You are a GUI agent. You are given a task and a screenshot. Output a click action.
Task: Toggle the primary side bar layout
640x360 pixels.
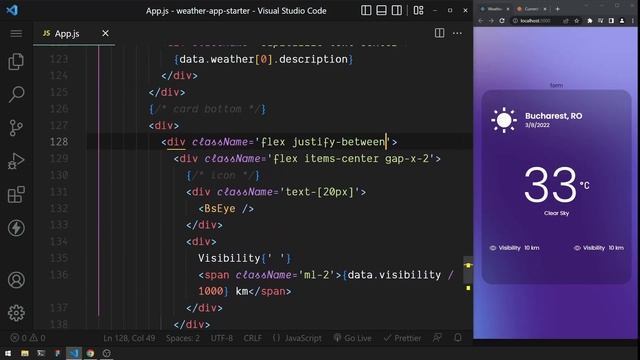366,11
